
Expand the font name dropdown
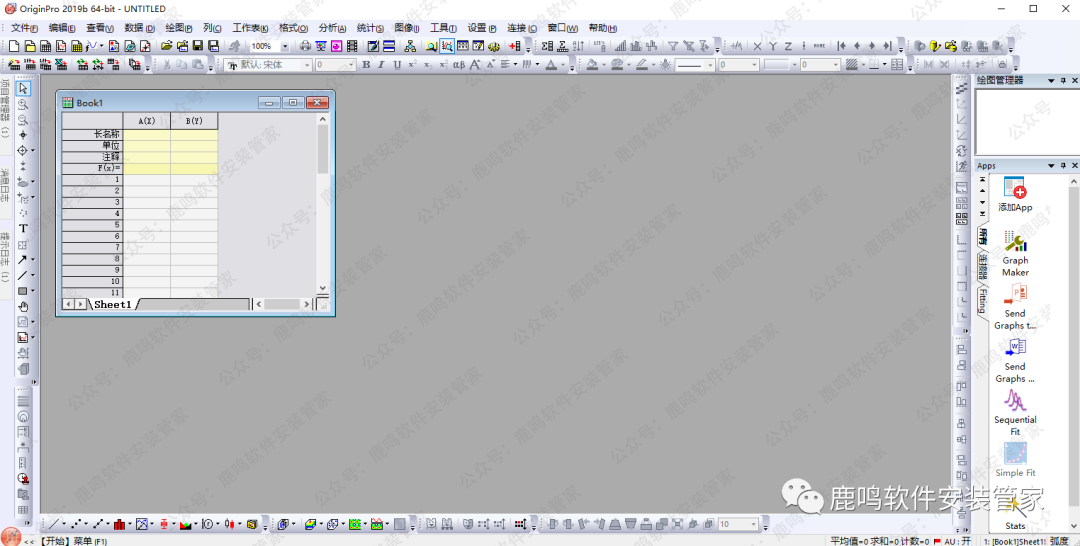point(308,65)
